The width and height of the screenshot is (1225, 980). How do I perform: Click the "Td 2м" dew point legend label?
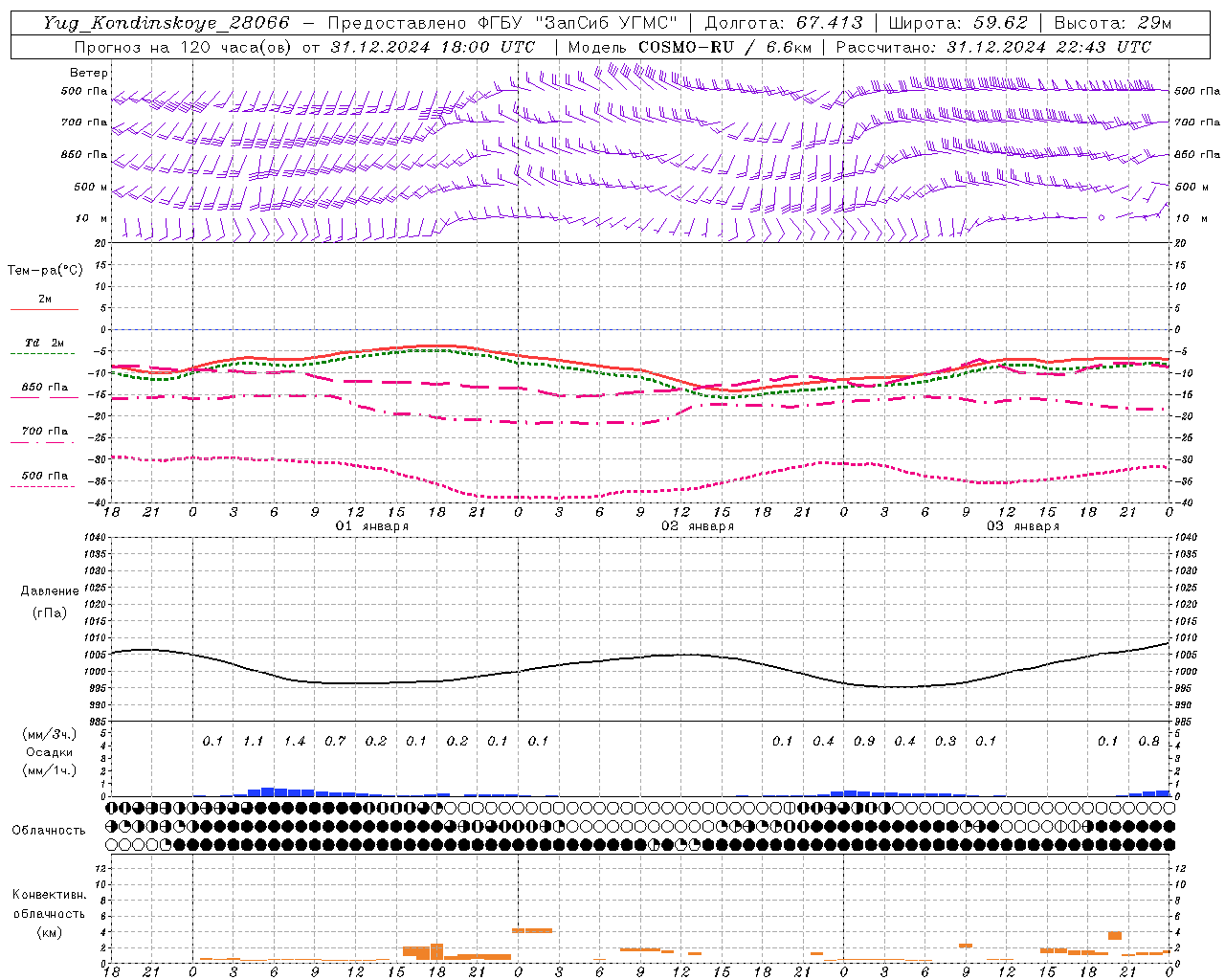(45, 343)
